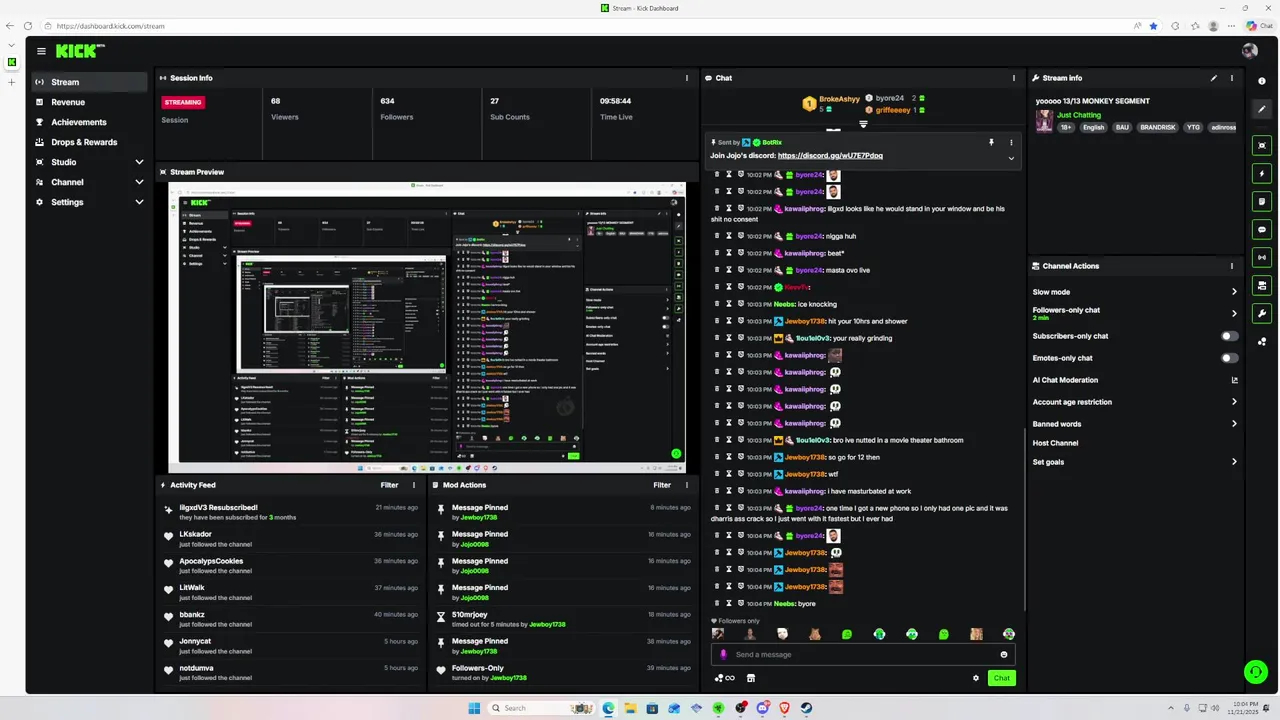Expand the chat leaderboard handle

pos(863,124)
